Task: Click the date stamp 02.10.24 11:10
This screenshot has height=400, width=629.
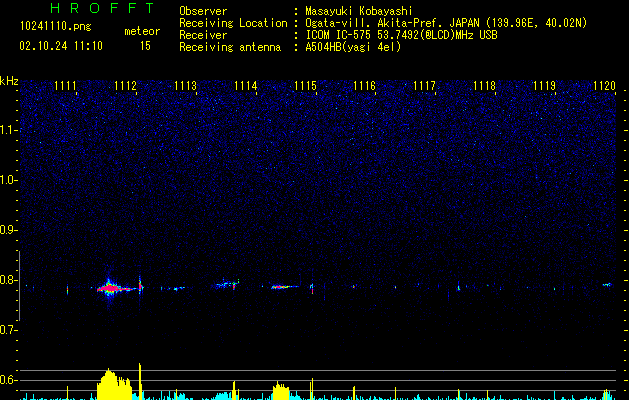Action: point(61,46)
